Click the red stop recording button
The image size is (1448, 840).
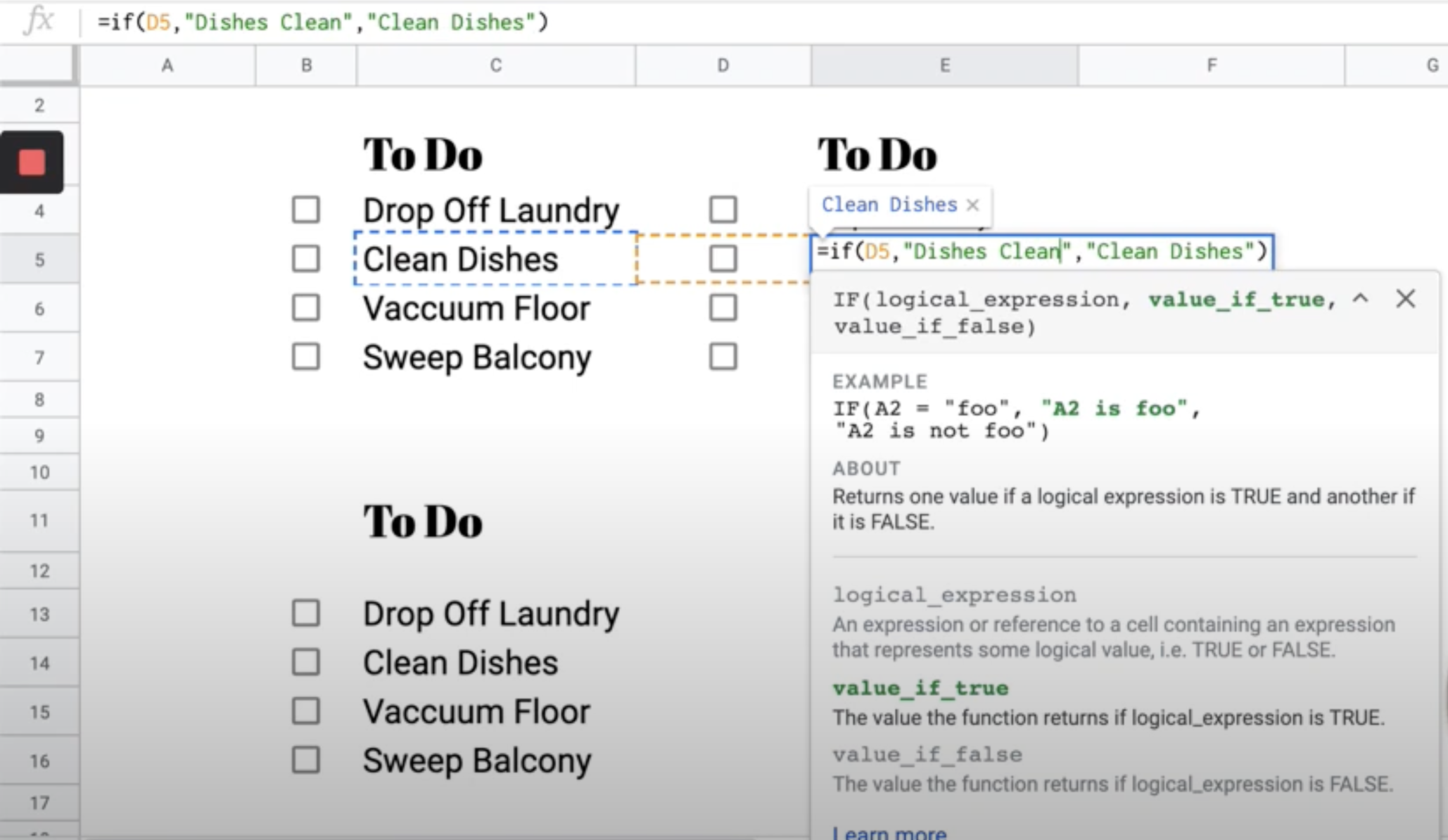coord(32,163)
